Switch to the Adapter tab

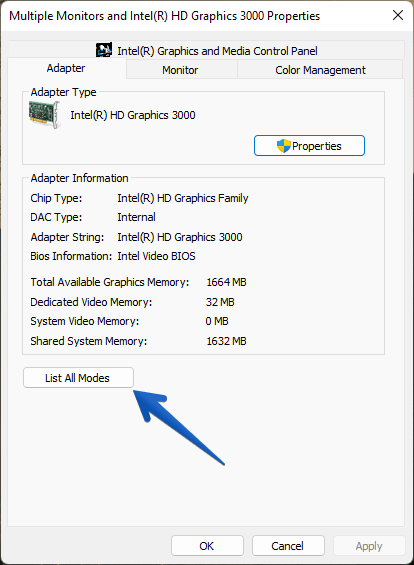tap(66, 68)
